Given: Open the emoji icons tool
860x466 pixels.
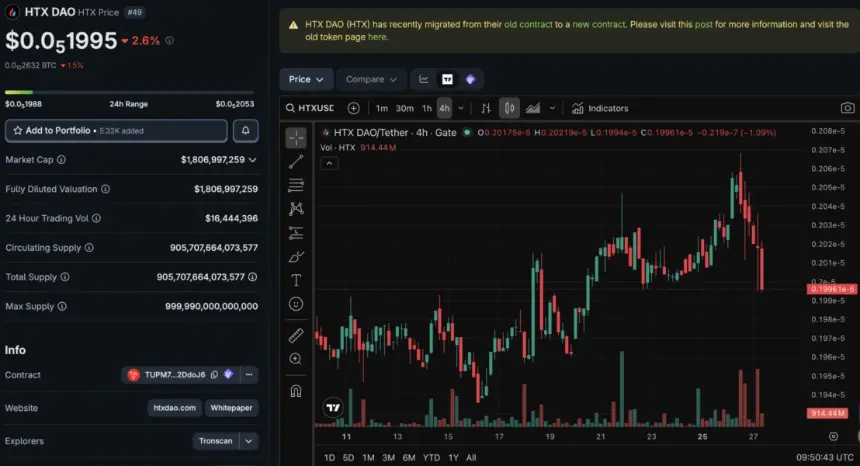Looking at the screenshot, I should tap(296, 304).
